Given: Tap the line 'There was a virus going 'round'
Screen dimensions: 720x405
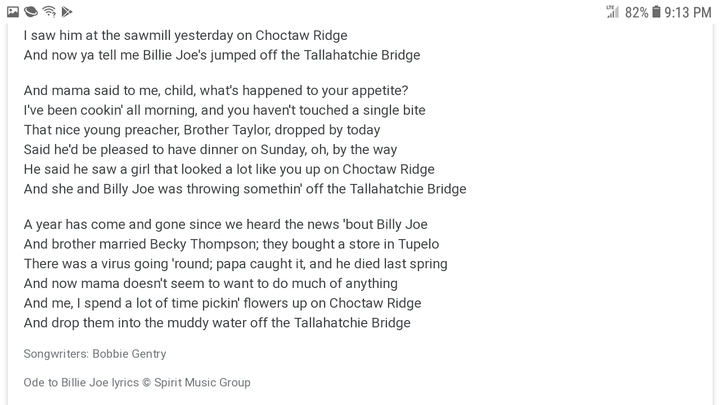Looking at the screenshot, I should pos(236,264).
